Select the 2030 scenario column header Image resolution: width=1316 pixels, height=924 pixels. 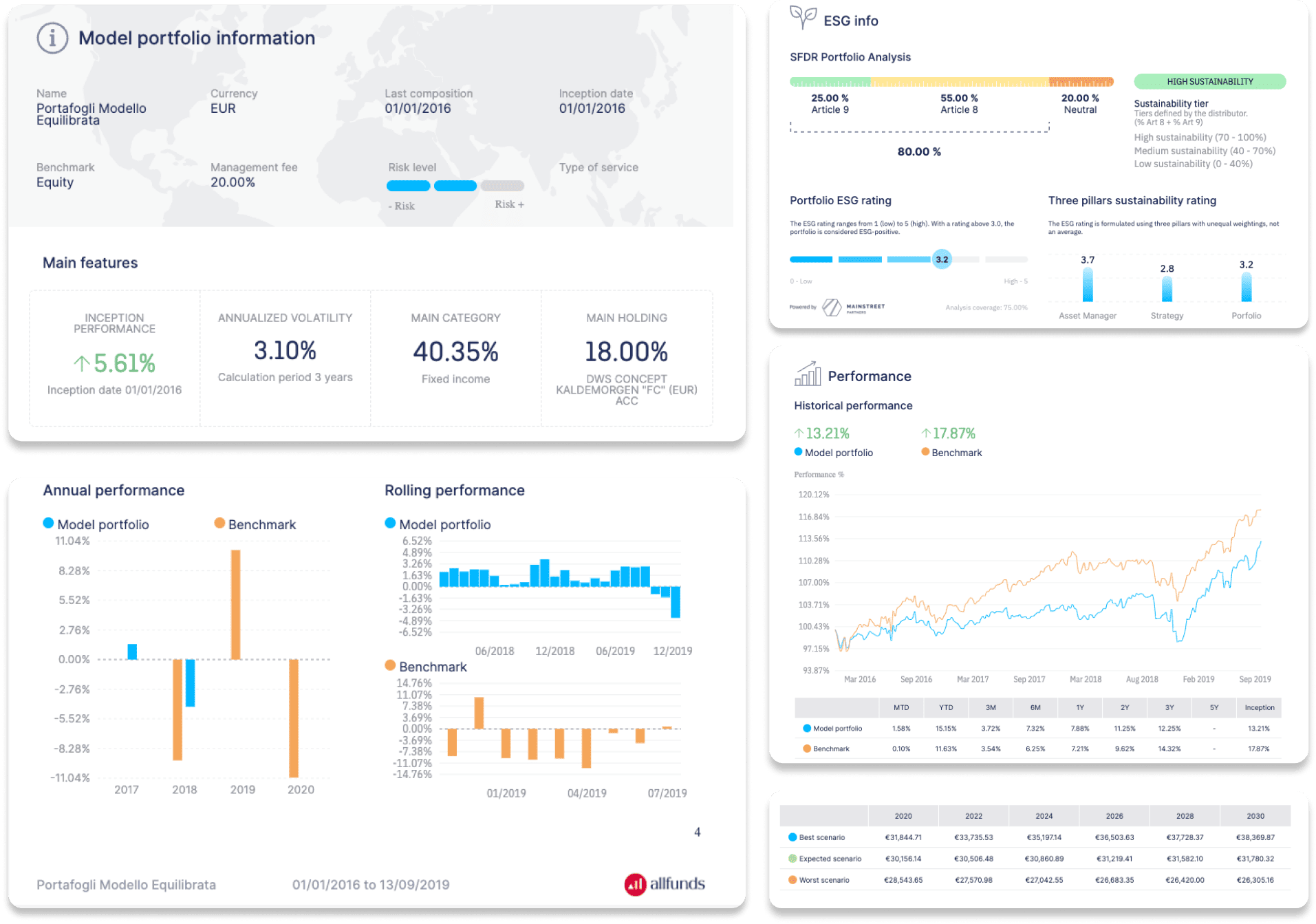pos(1255,816)
